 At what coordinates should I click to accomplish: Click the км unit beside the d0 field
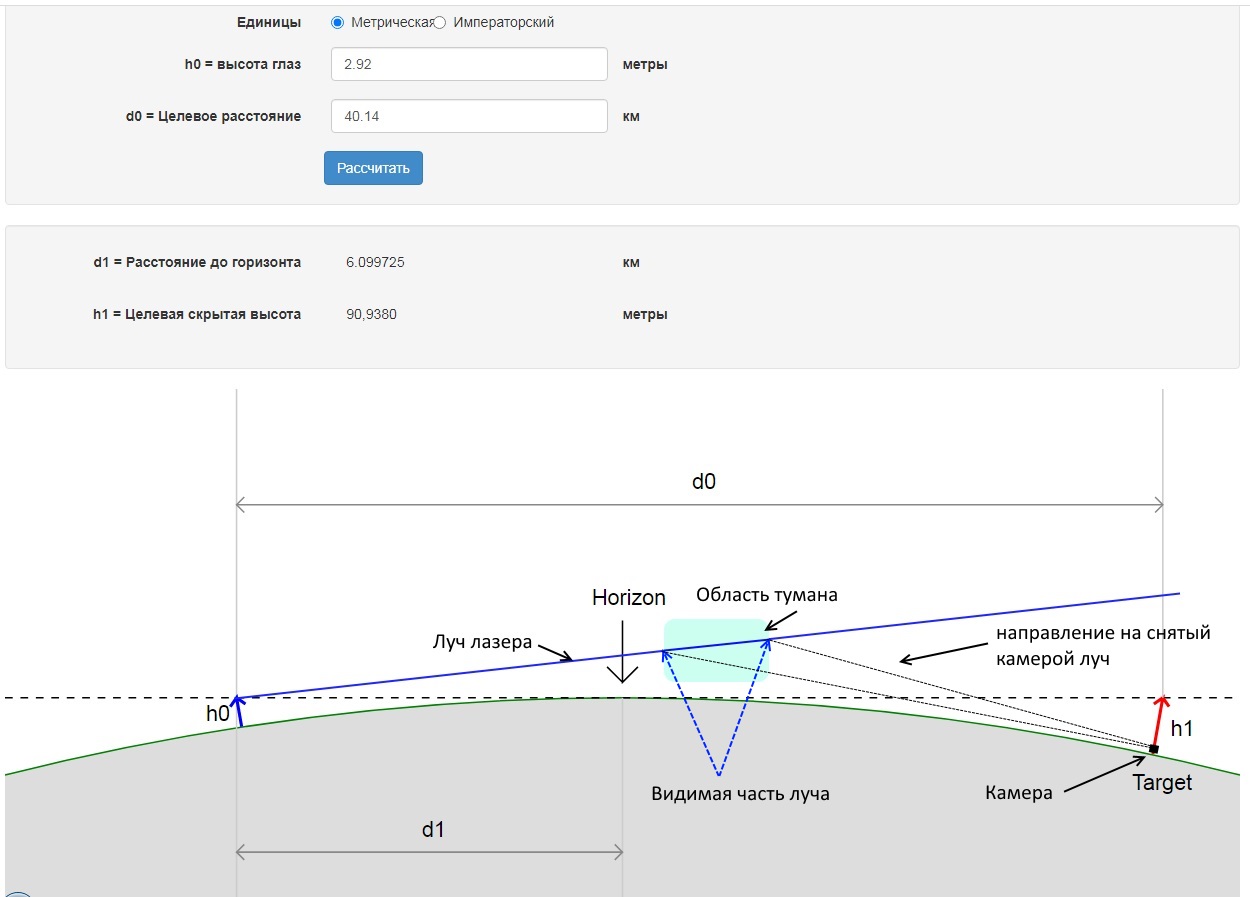pos(631,117)
